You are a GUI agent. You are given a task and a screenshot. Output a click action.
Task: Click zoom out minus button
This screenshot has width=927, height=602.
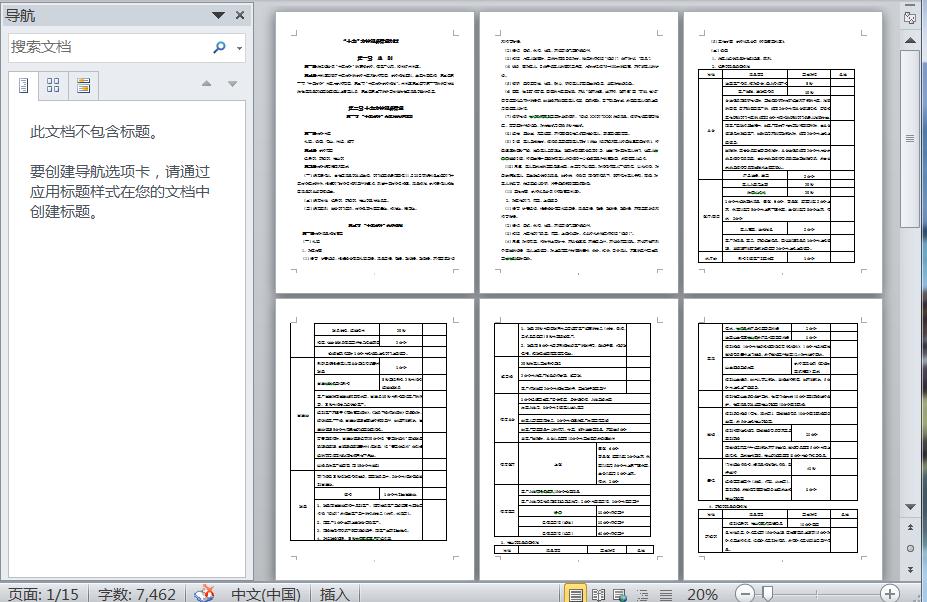tap(745, 593)
